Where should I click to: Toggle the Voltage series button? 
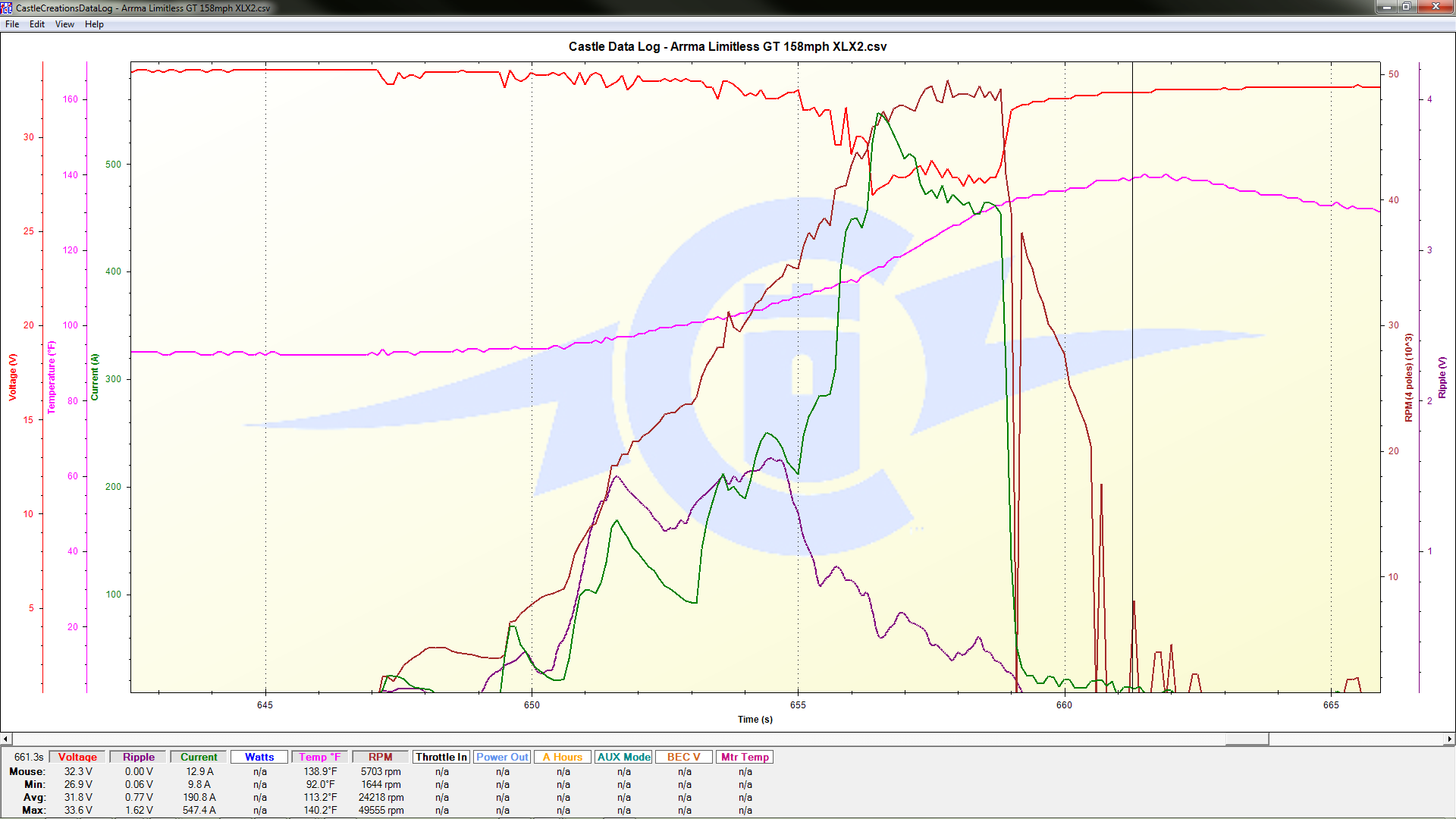point(77,757)
